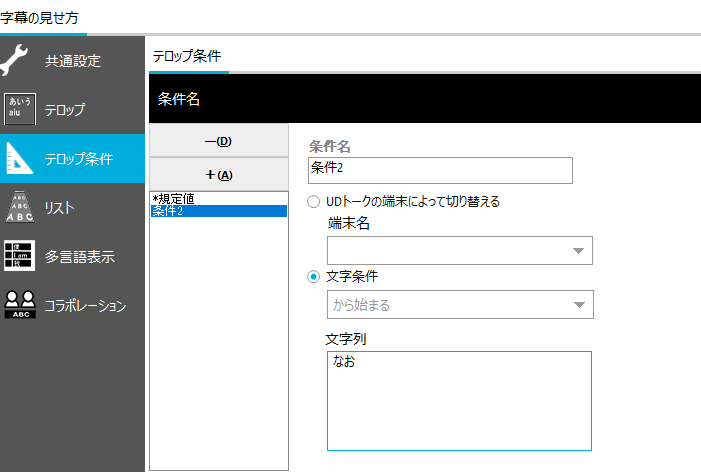Select テロップ条件 in the sidebar

(72, 158)
